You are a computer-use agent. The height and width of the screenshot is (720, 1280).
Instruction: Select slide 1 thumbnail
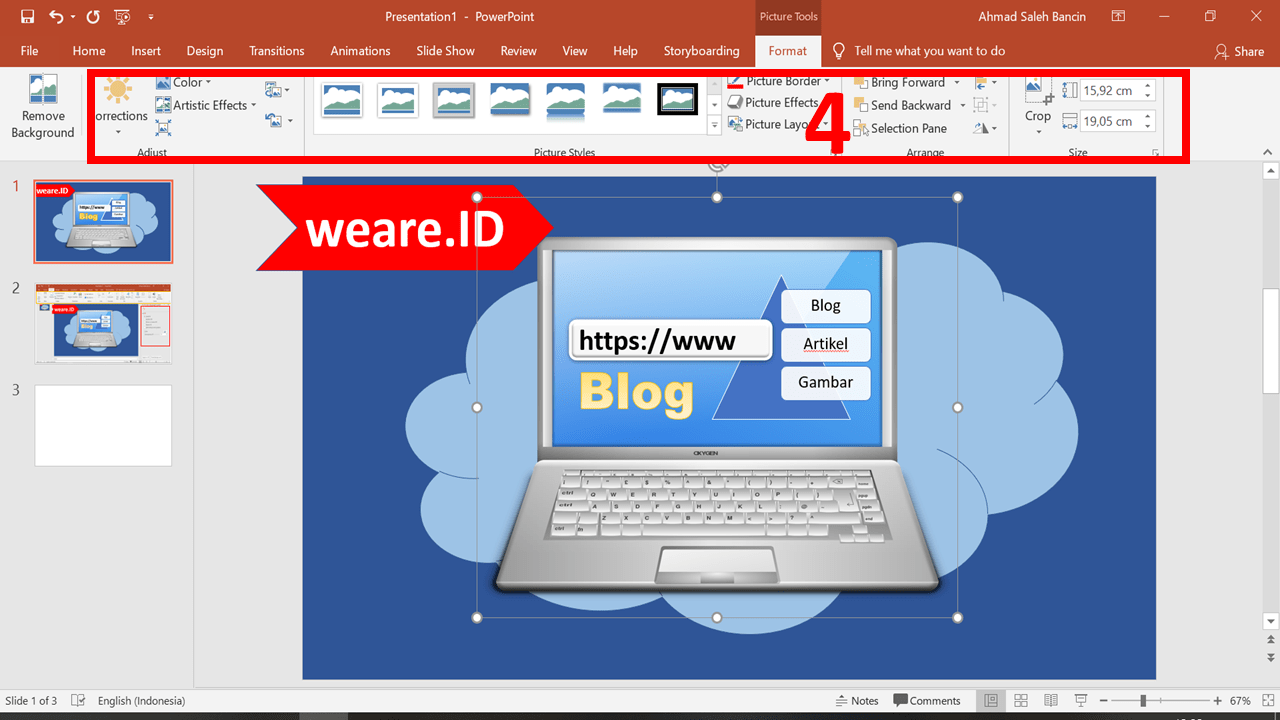[x=103, y=221]
